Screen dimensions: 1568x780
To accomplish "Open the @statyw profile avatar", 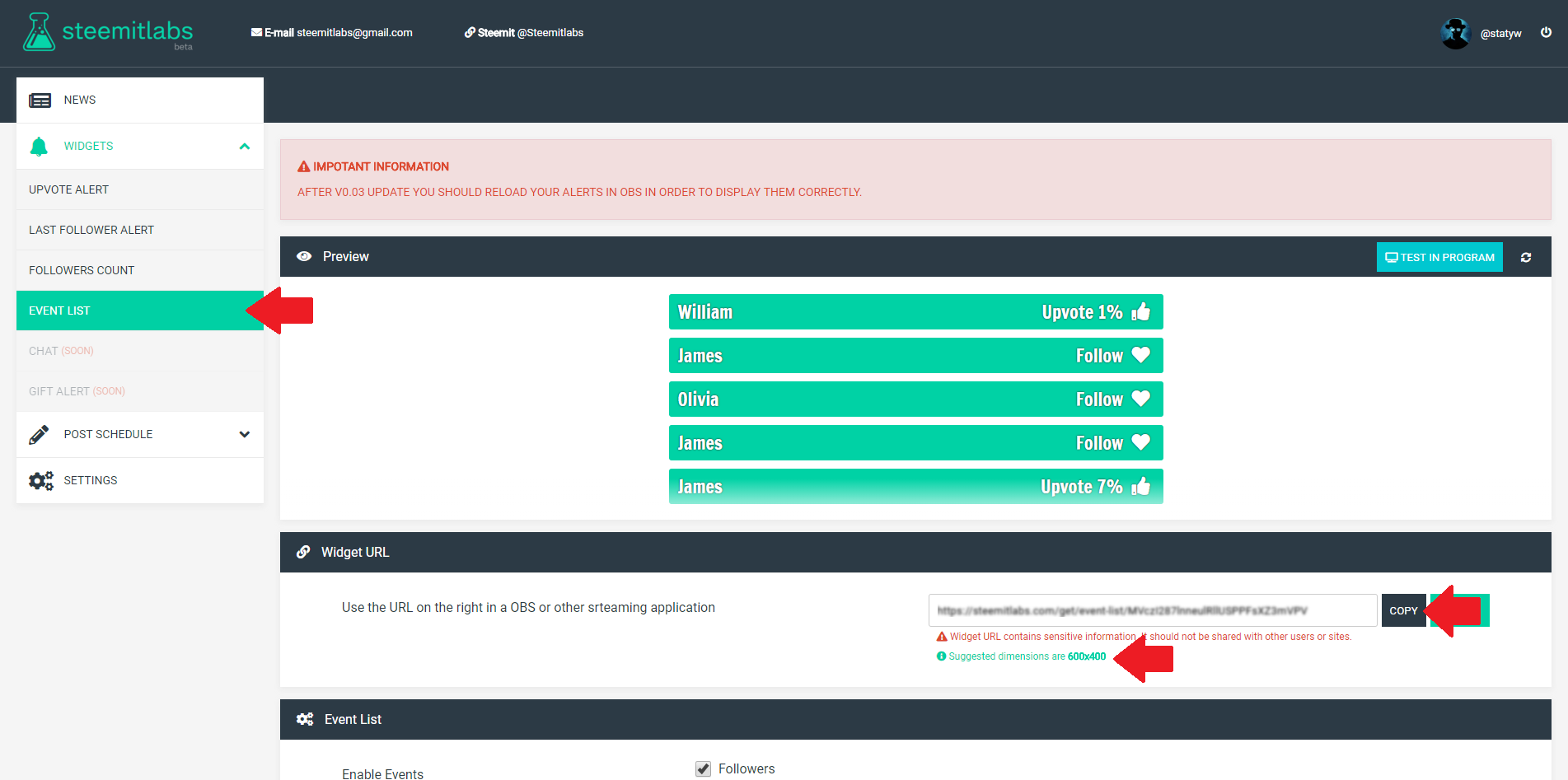I will tap(1455, 33).
